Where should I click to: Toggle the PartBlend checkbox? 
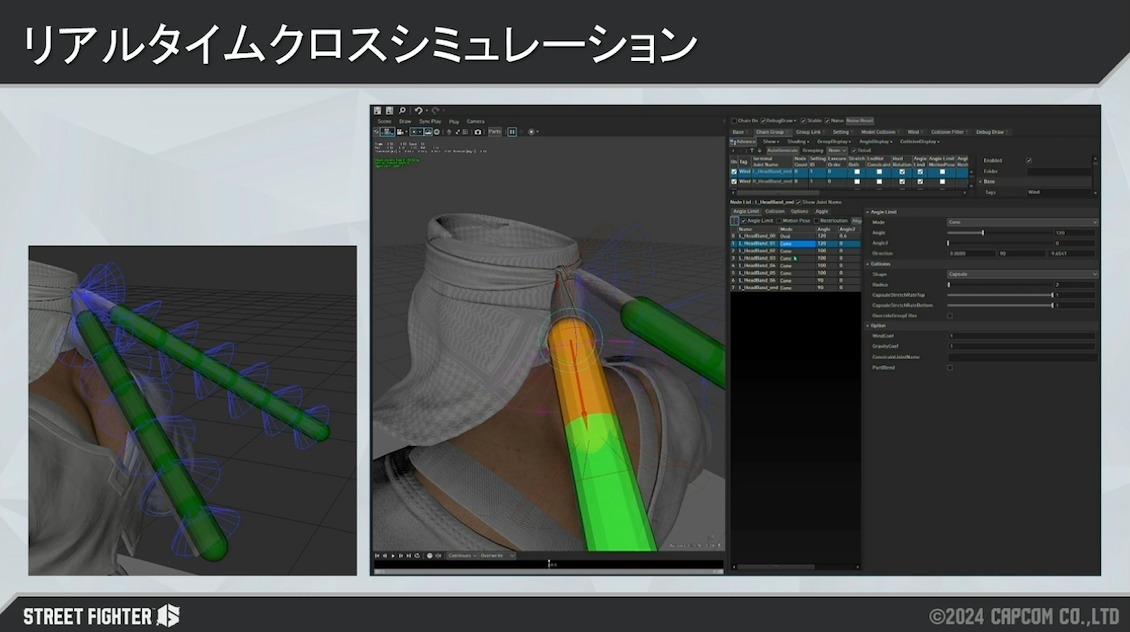[x=950, y=368]
